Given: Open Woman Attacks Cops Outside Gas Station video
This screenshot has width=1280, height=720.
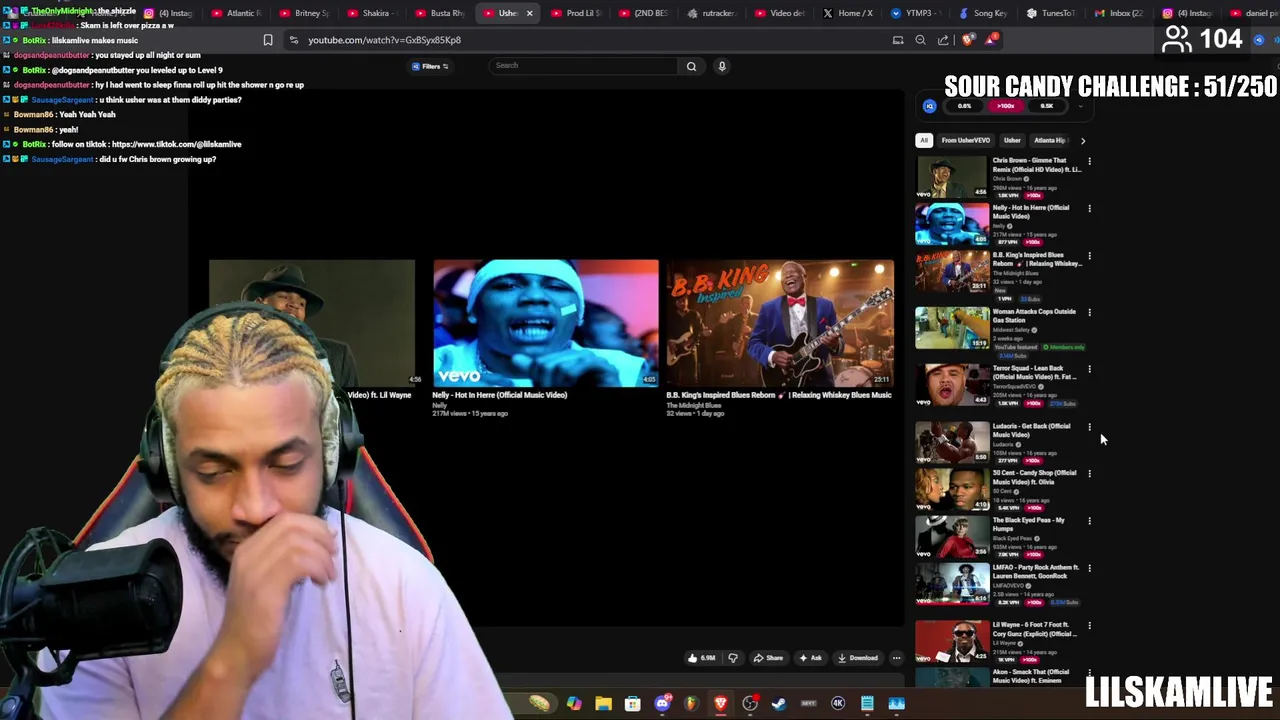Looking at the screenshot, I should pyautogui.click(x=952, y=328).
